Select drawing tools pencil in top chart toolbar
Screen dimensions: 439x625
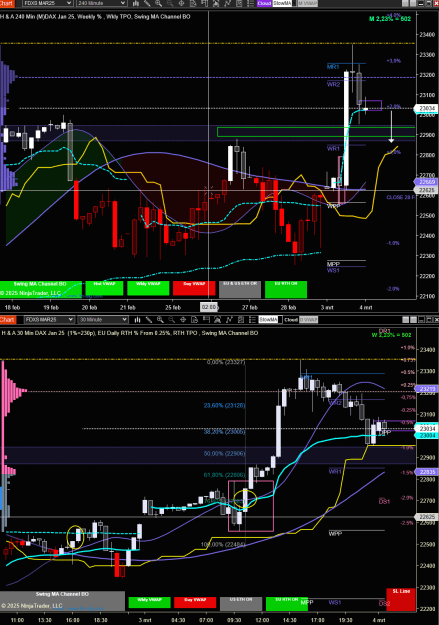pyautogui.click(x=147, y=3)
